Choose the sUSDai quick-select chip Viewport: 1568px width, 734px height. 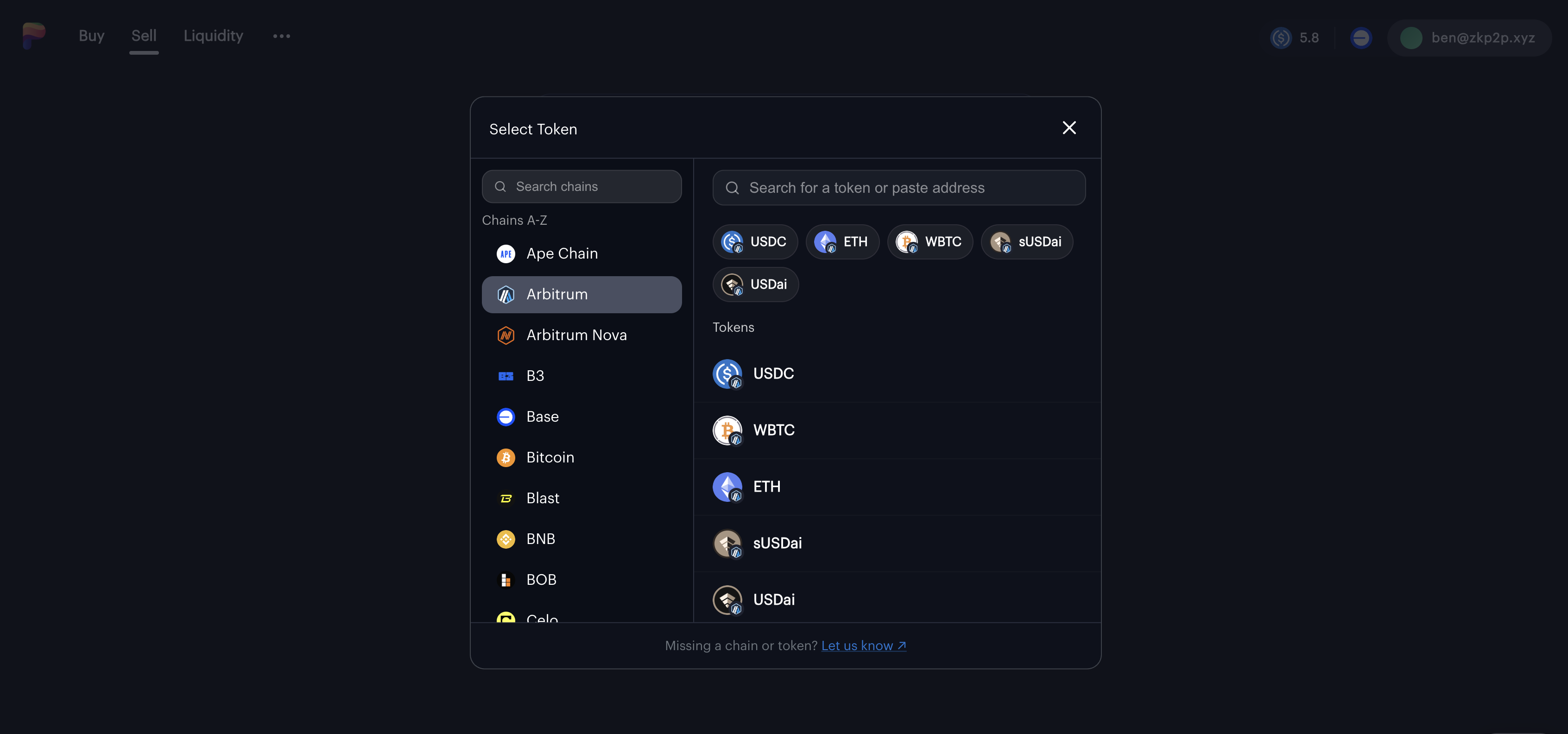pos(1026,241)
